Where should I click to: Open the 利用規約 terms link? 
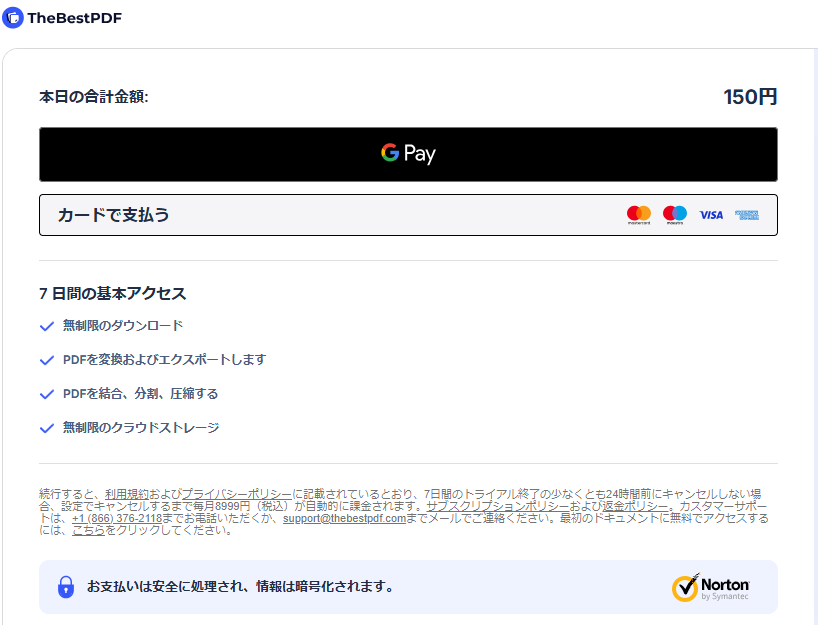coord(127,494)
